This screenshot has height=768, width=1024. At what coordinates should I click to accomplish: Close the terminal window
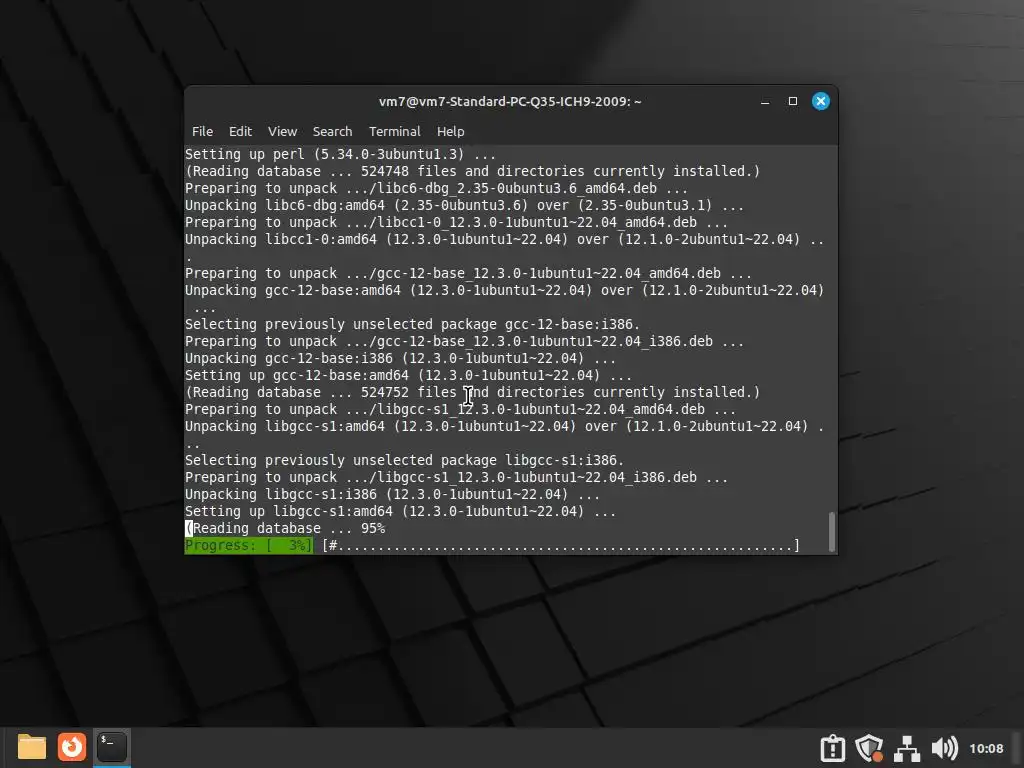(821, 101)
